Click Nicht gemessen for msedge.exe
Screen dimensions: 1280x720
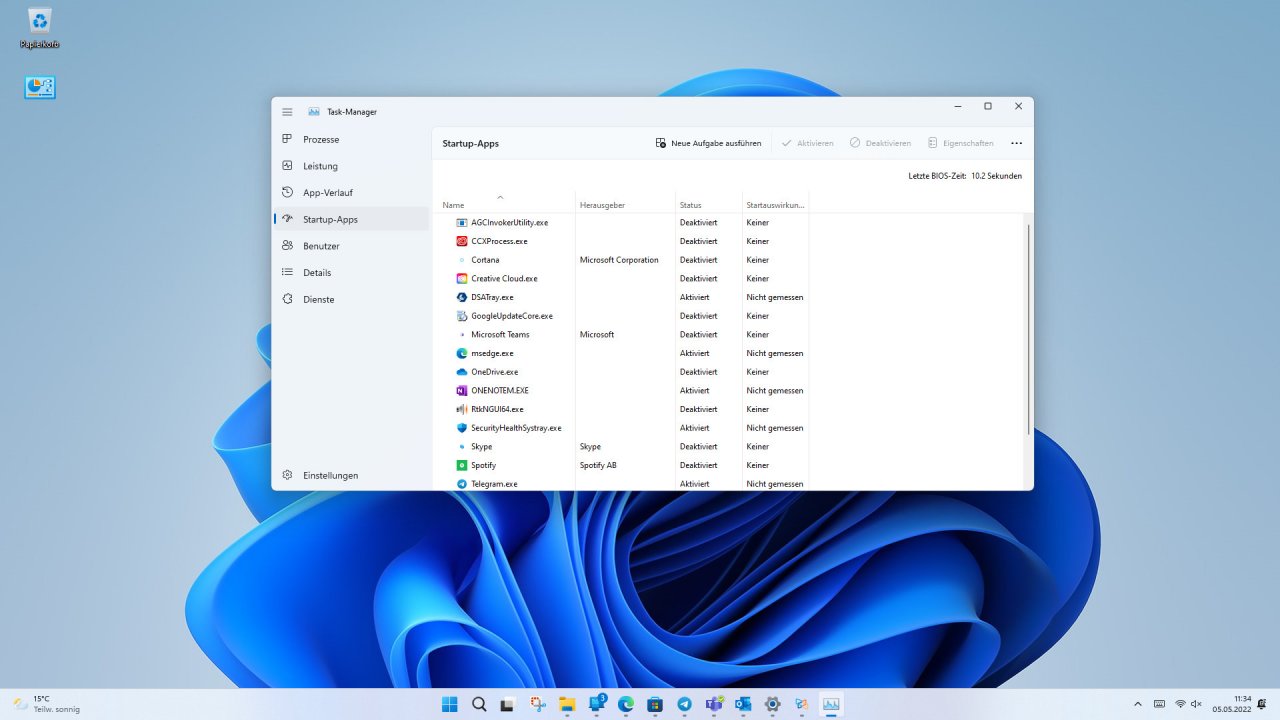(x=775, y=353)
